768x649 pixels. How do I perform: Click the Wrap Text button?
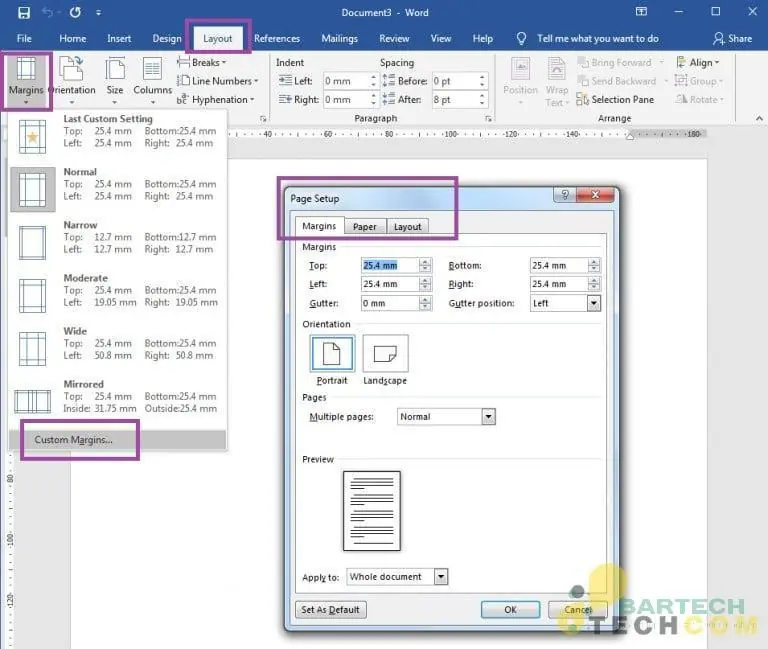tap(557, 82)
